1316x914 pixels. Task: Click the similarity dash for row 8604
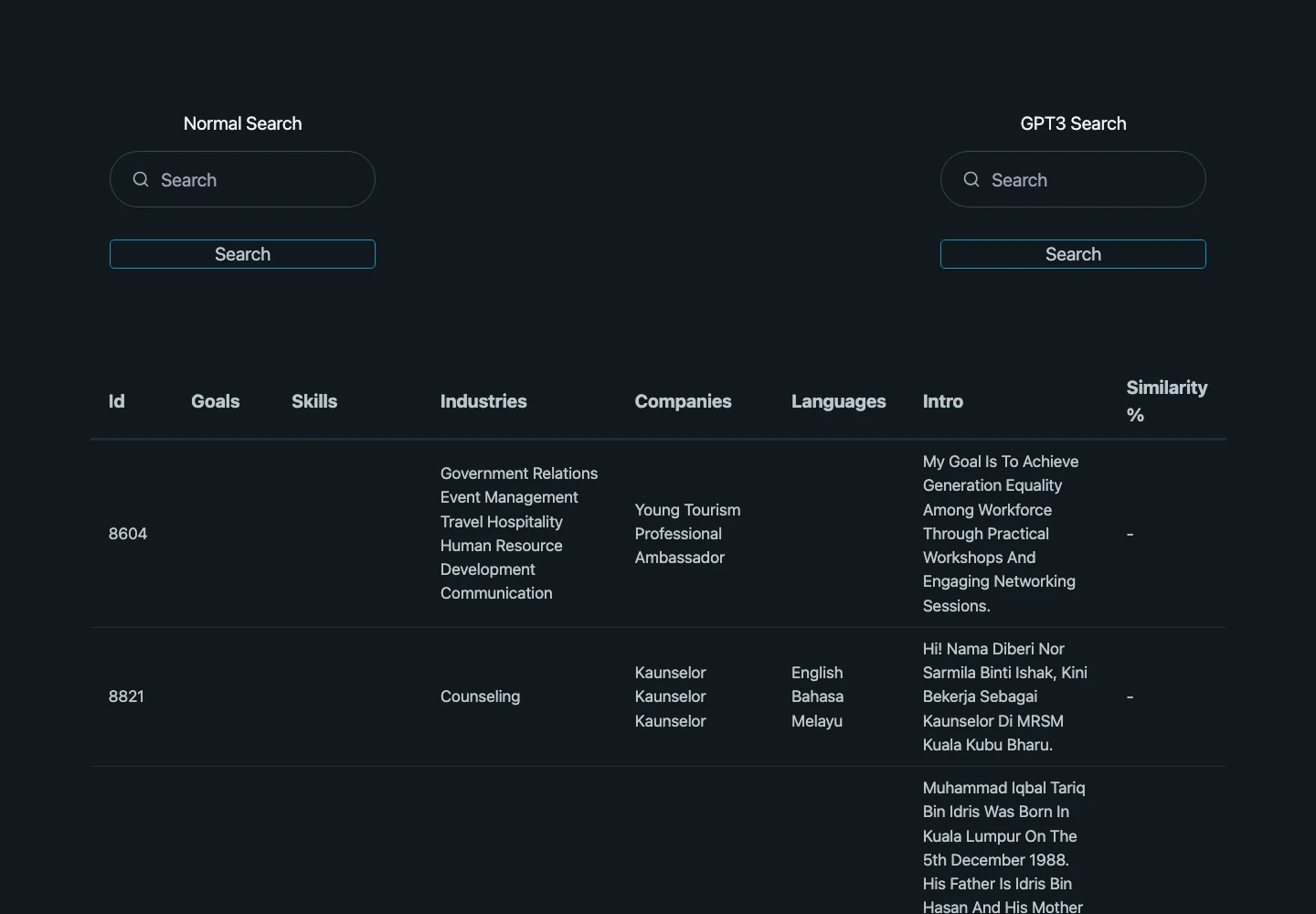1130,534
